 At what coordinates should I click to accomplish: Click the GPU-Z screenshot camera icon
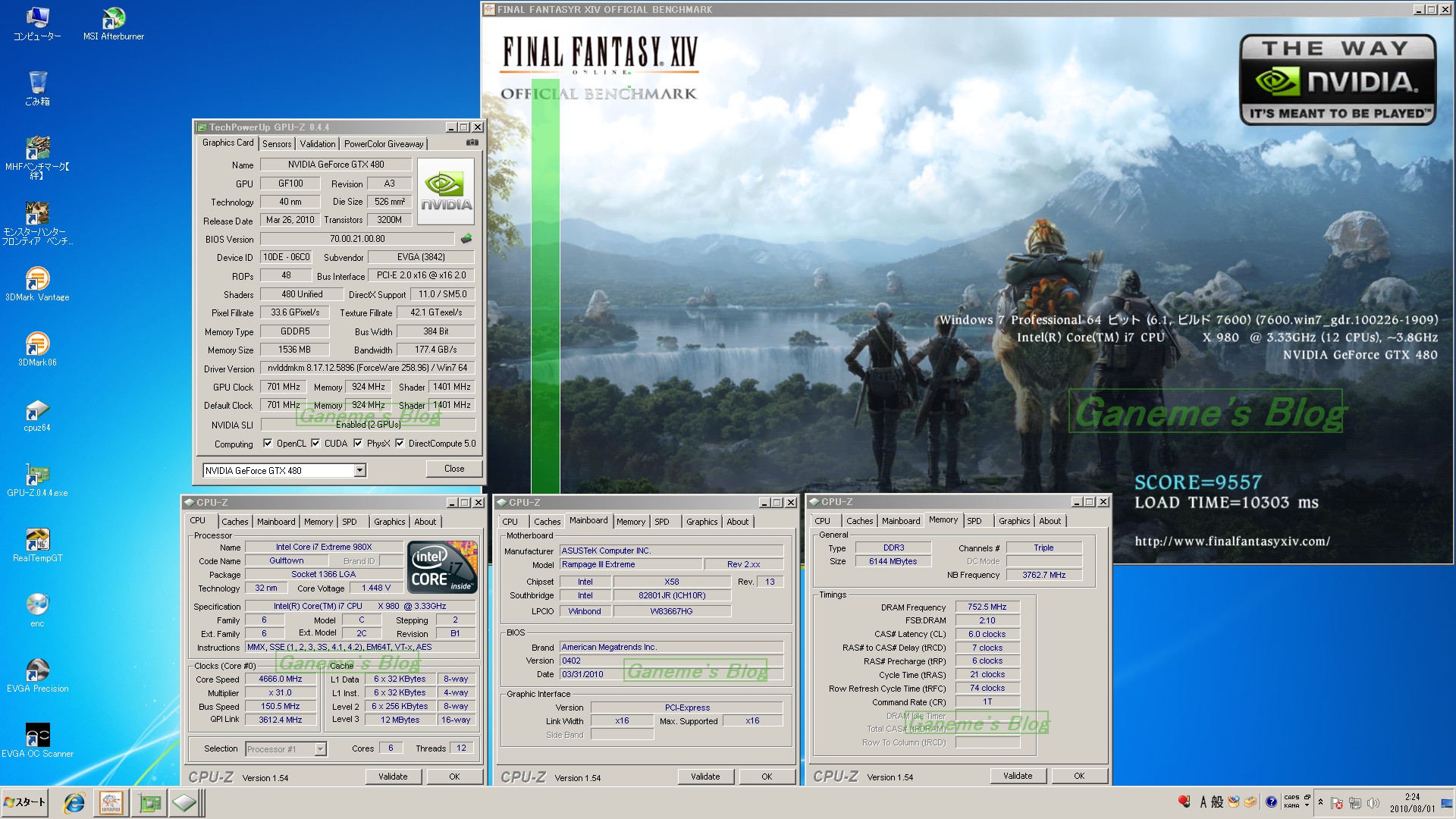pyautogui.click(x=472, y=143)
